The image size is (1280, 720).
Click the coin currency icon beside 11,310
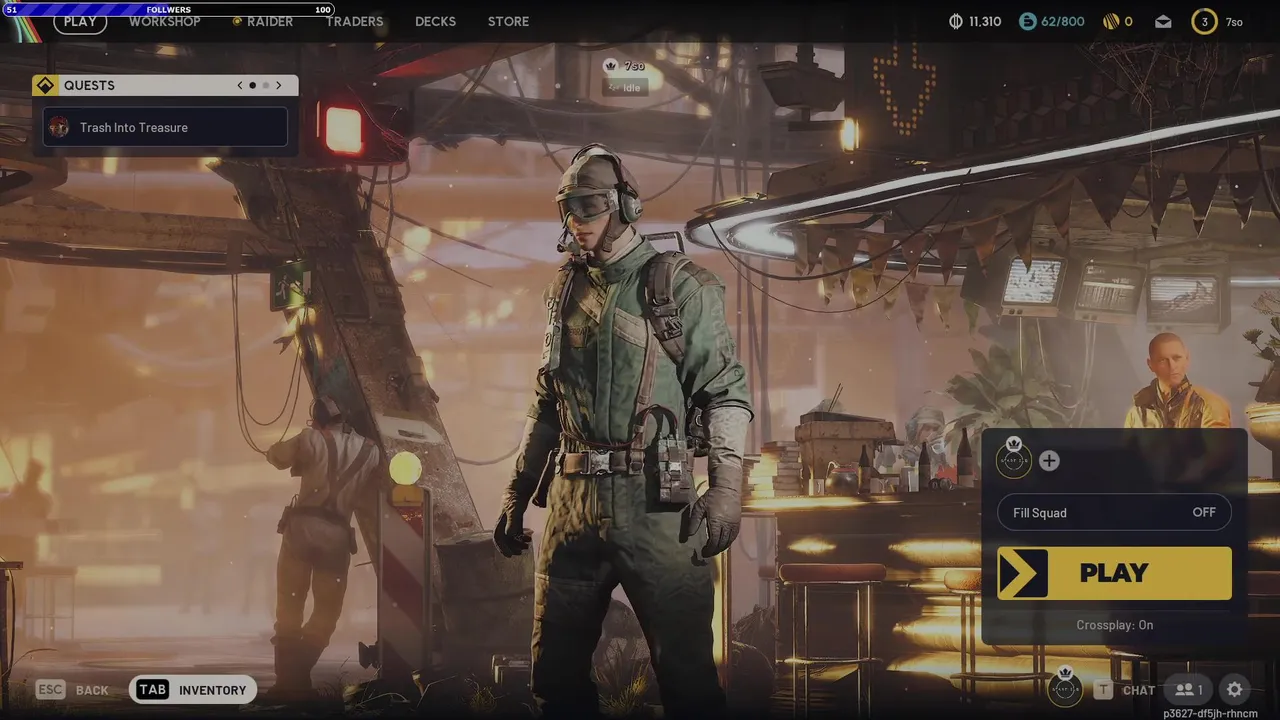956,21
